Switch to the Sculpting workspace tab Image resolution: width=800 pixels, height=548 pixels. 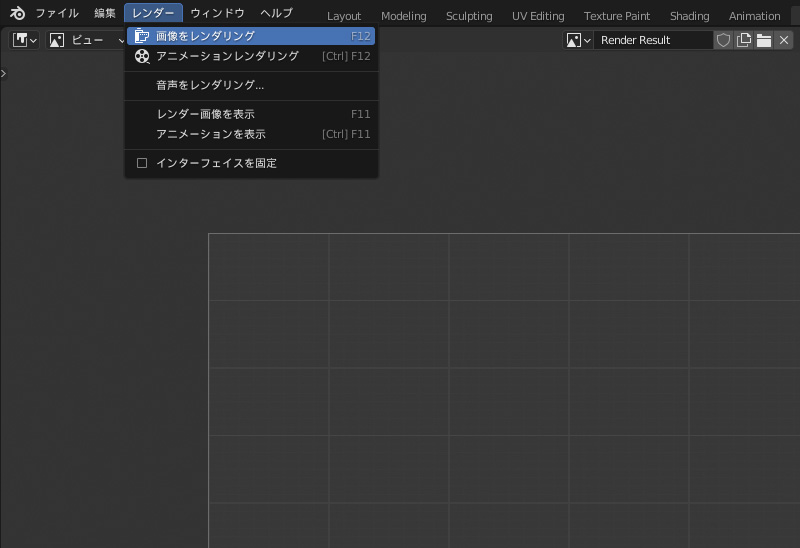tap(469, 16)
